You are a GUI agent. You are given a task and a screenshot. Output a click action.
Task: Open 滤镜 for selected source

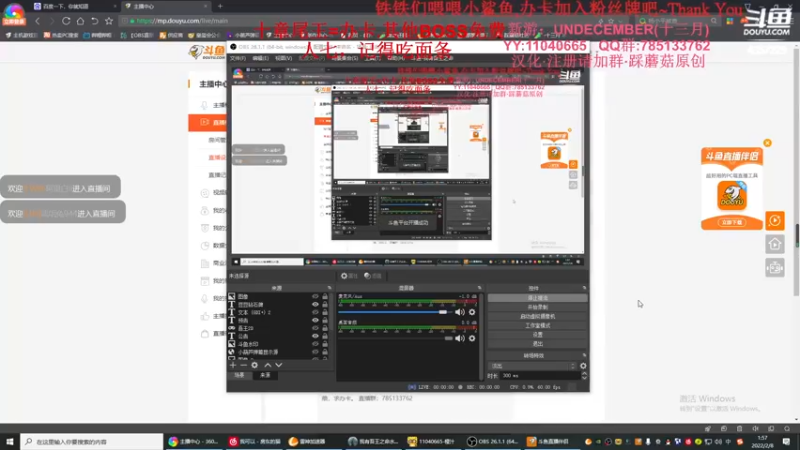pos(373,276)
